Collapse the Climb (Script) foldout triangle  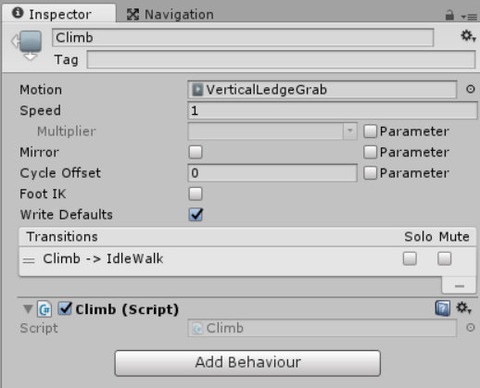click(28, 309)
